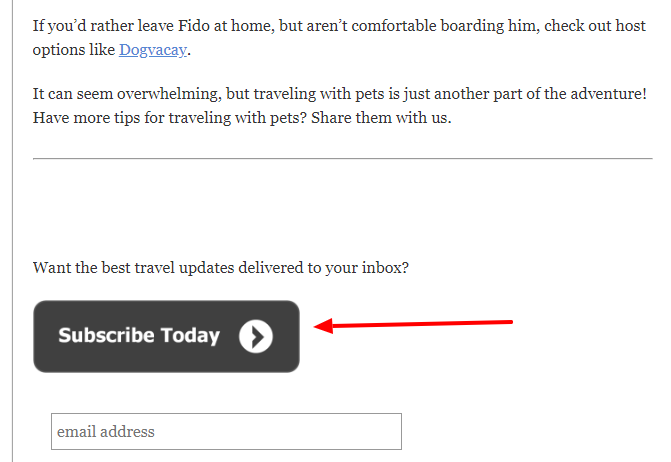Focus the email address input field
This screenshot has height=462, width=671.
coord(226,431)
